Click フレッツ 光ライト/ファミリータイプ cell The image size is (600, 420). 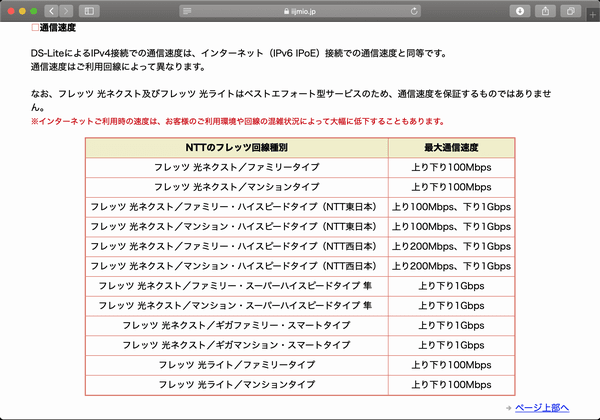(x=237, y=365)
